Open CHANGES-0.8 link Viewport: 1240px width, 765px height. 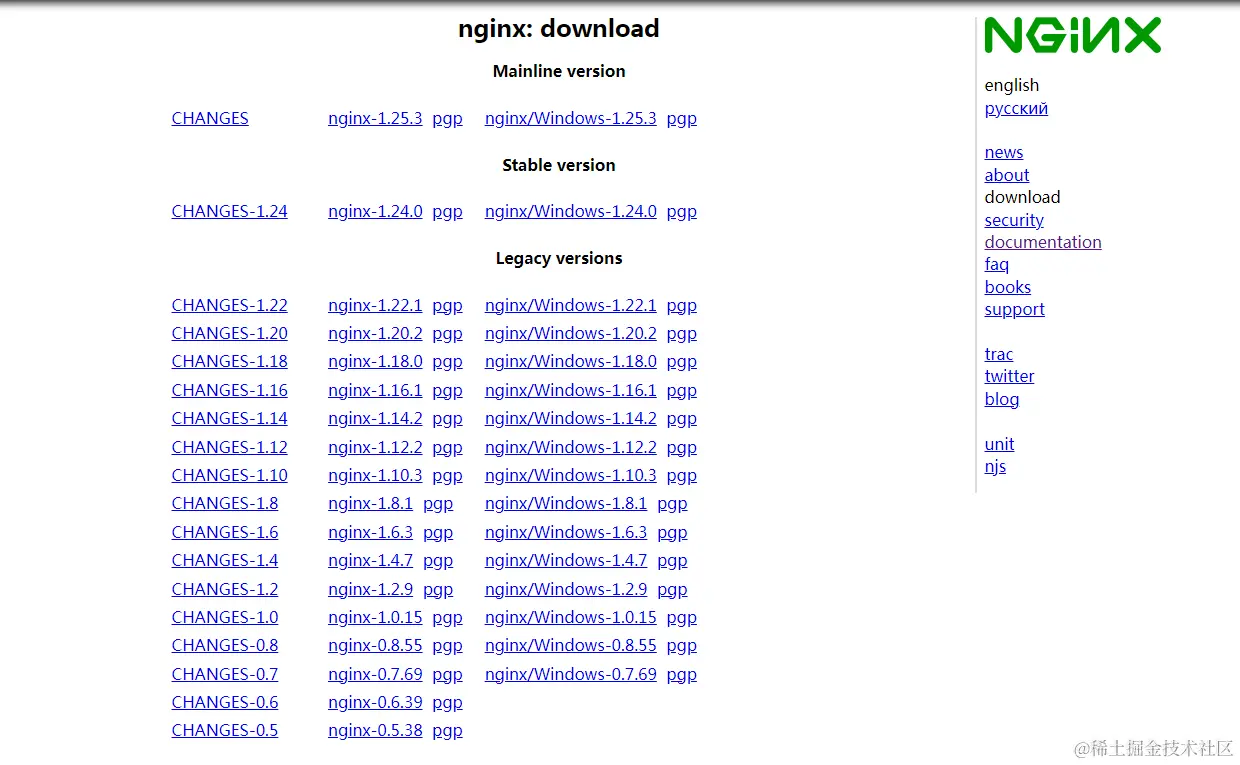tap(225, 645)
